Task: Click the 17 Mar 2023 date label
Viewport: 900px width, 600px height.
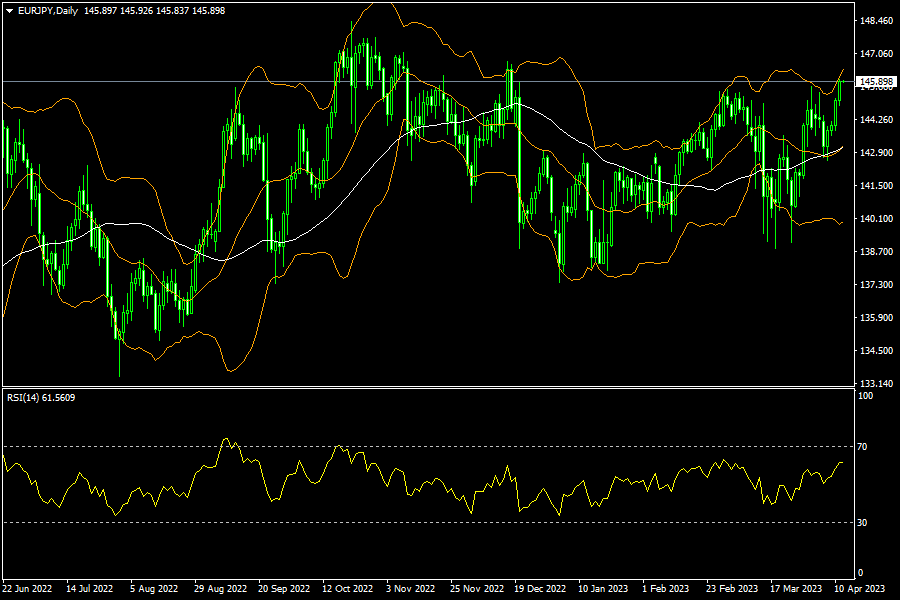Action: [x=796, y=589]
